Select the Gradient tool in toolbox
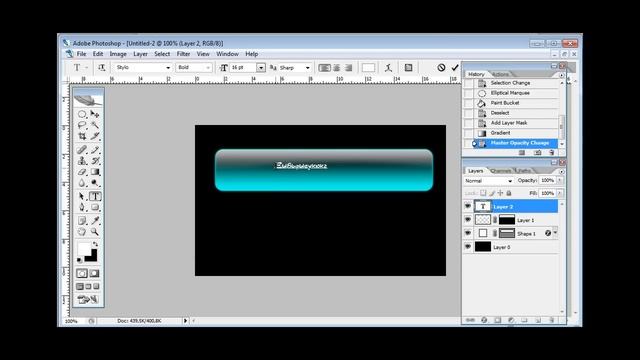 pyautogui.click(x=95, y=172)
